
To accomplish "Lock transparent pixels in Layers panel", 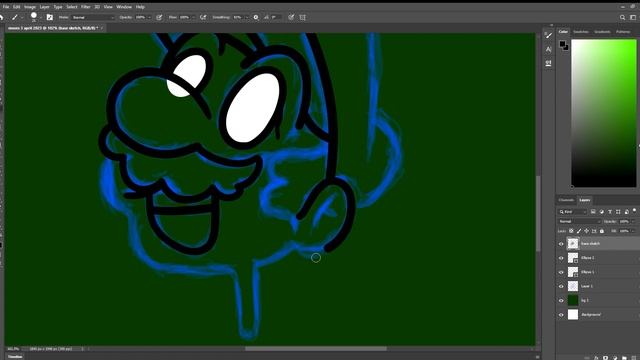I will (571, 231).
